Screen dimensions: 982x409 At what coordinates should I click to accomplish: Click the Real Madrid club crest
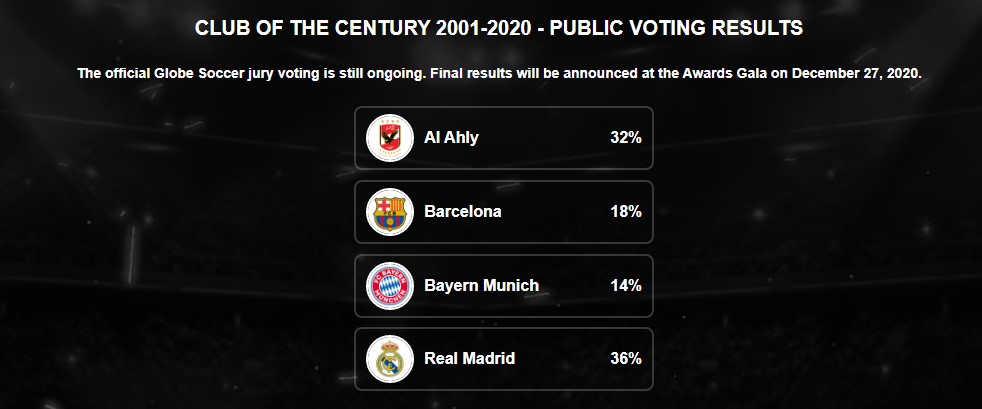390,359
